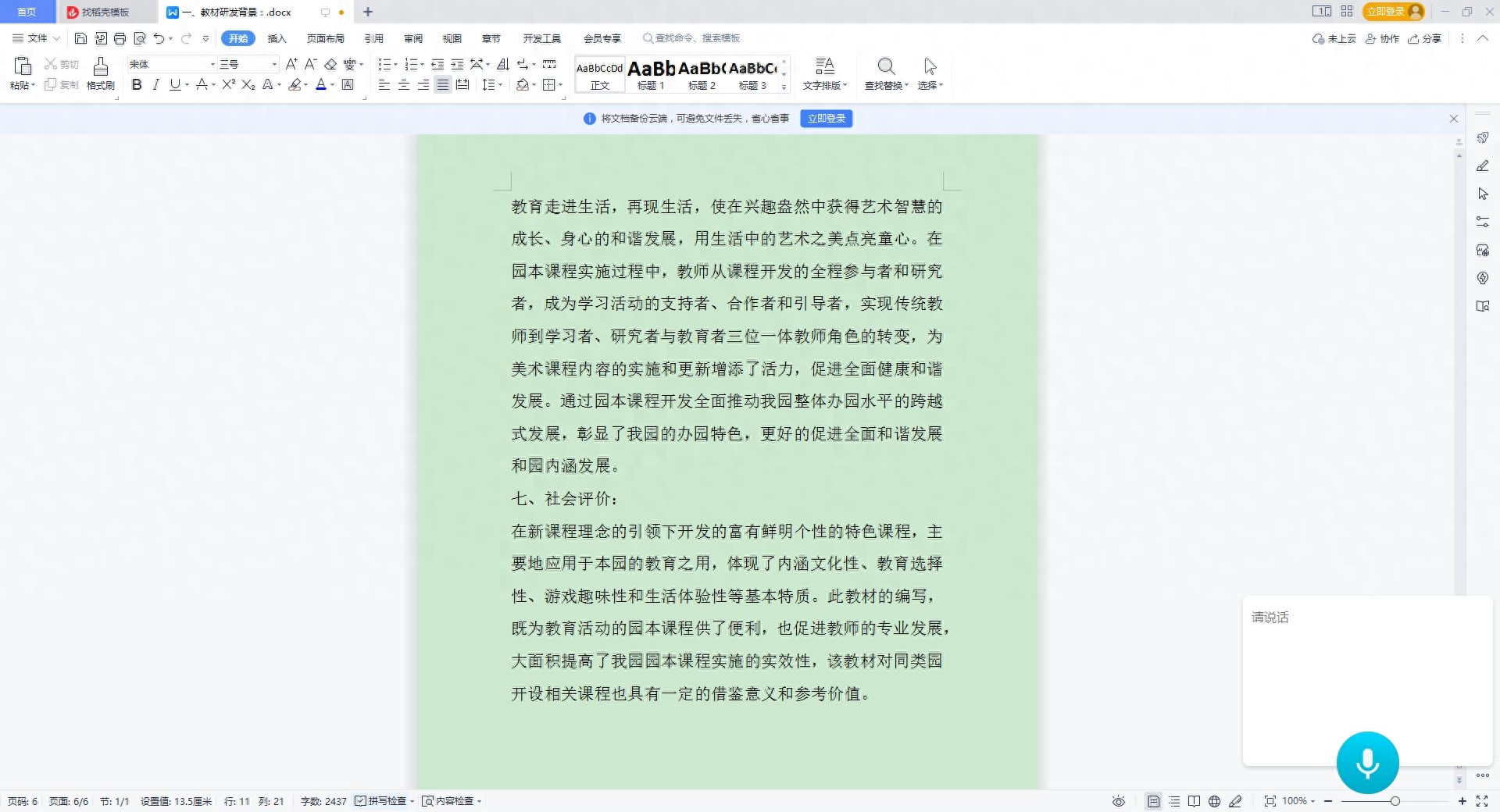
Task: Click the zoom slider handle in status bar
Action: coord(1395,801)
